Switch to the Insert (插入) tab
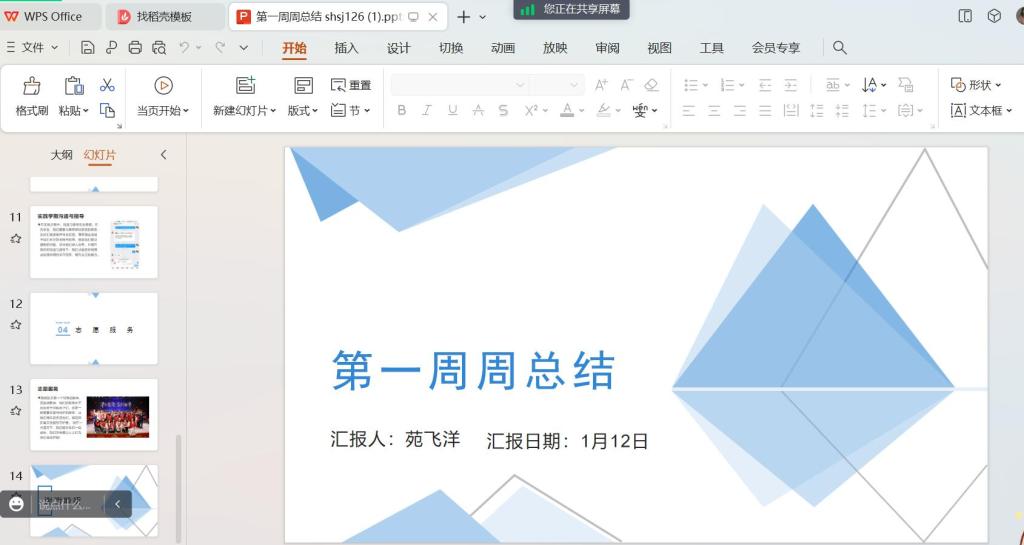The height and width of the screenshot is (545, 1024). (x=346, y=48)
